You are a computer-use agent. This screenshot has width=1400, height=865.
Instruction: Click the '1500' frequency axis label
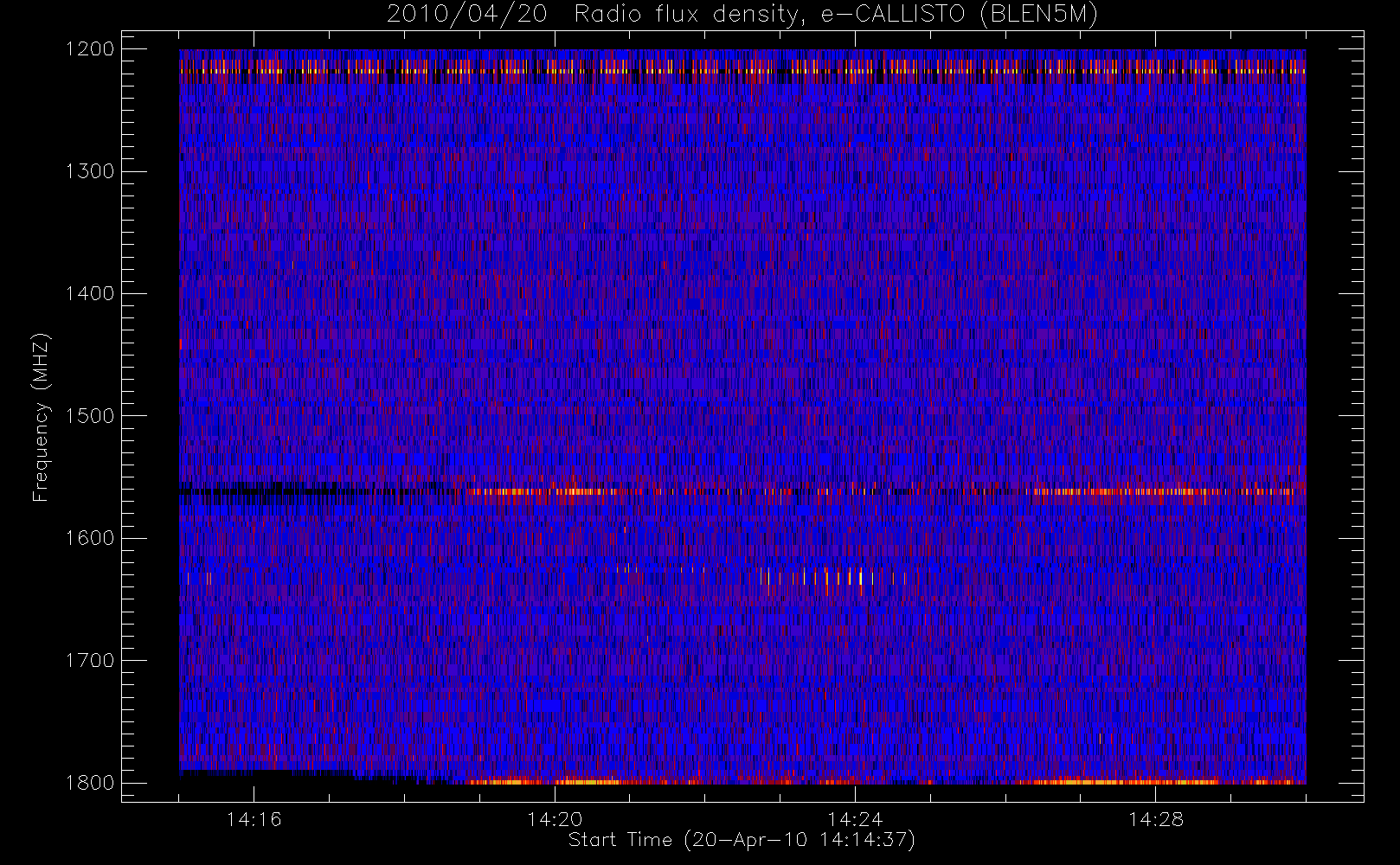coord(90,415)
